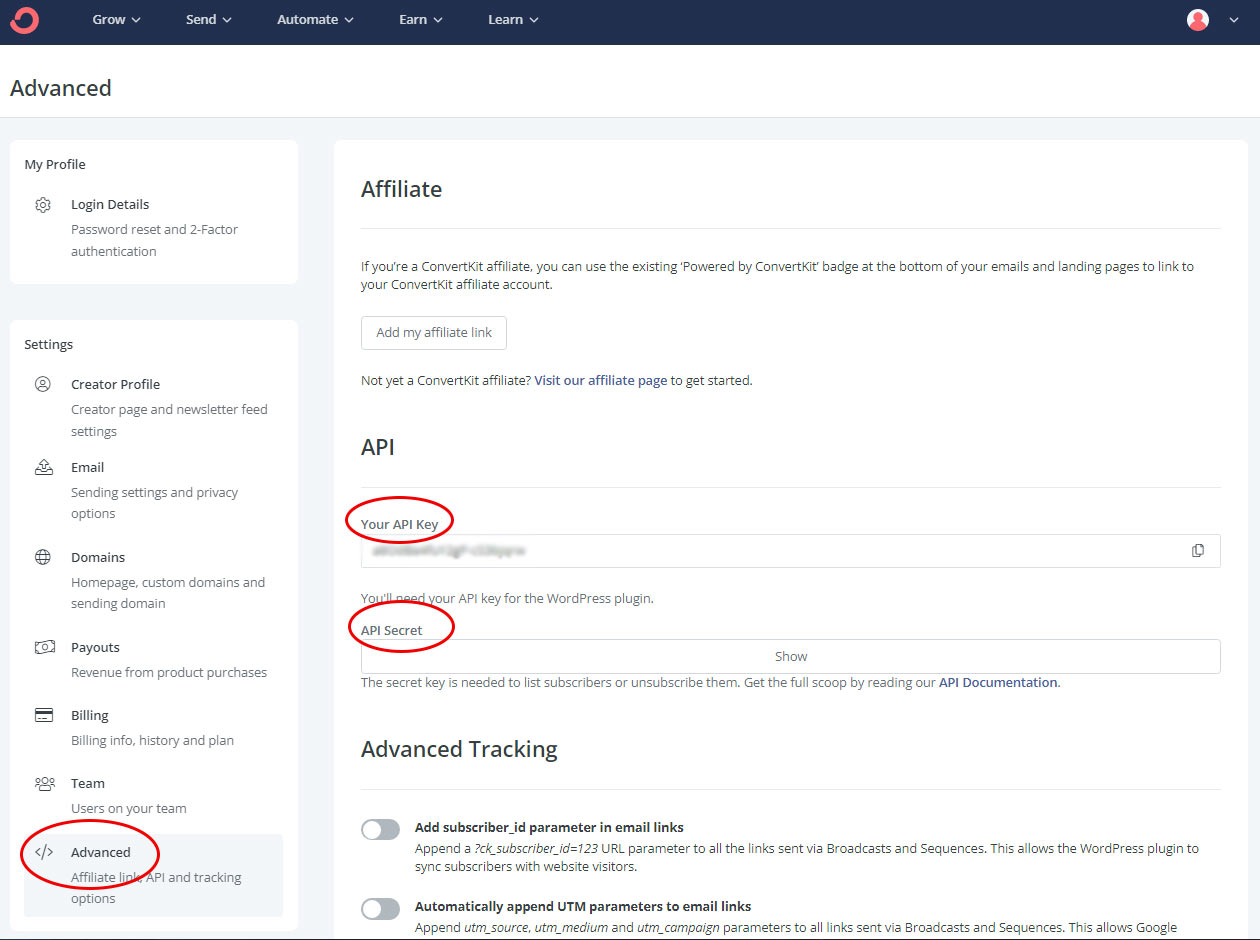Open the Learn menu
This screenshot has width=1260, height=940.
[513, 20]
